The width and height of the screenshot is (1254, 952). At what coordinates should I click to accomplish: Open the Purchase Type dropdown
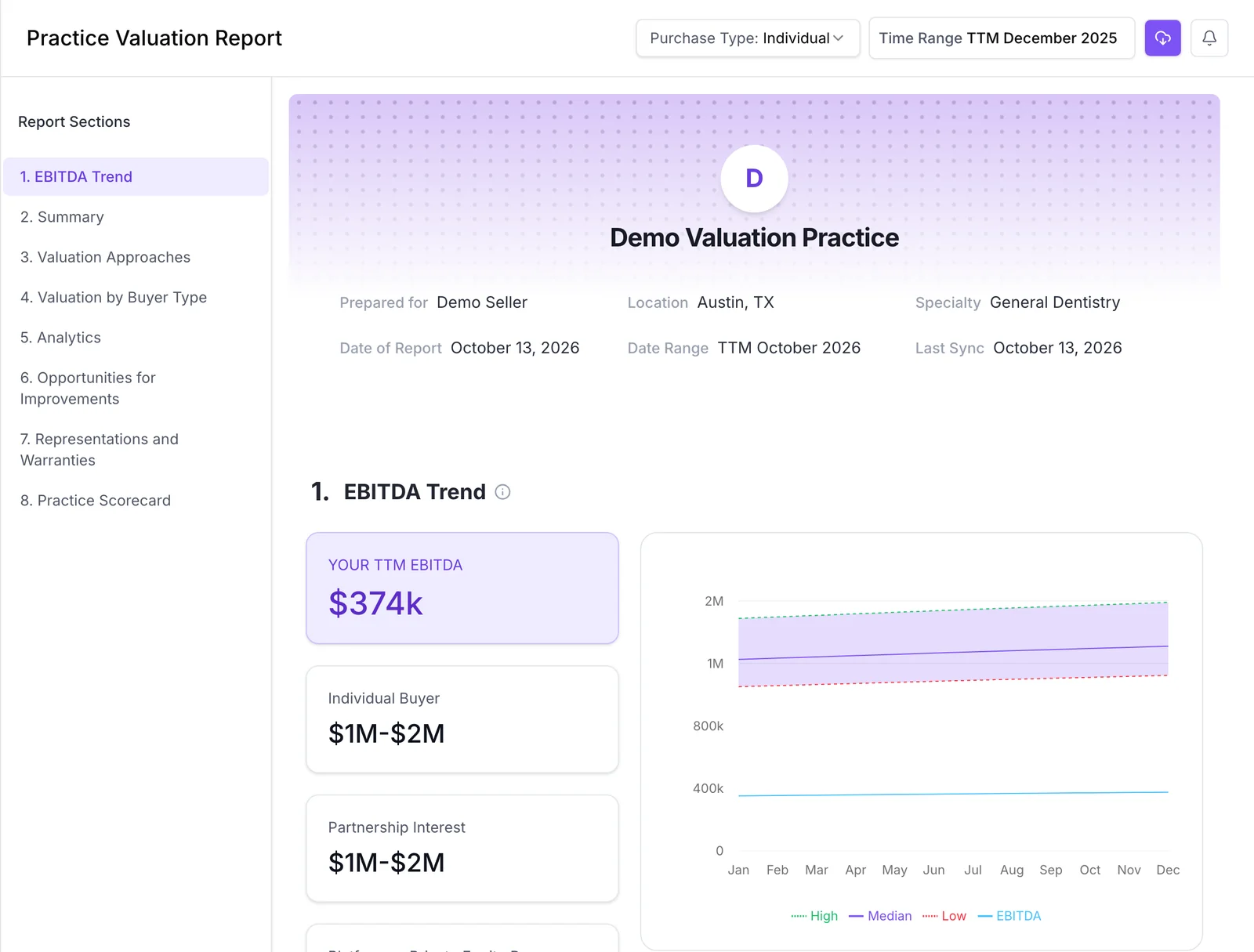748,38
